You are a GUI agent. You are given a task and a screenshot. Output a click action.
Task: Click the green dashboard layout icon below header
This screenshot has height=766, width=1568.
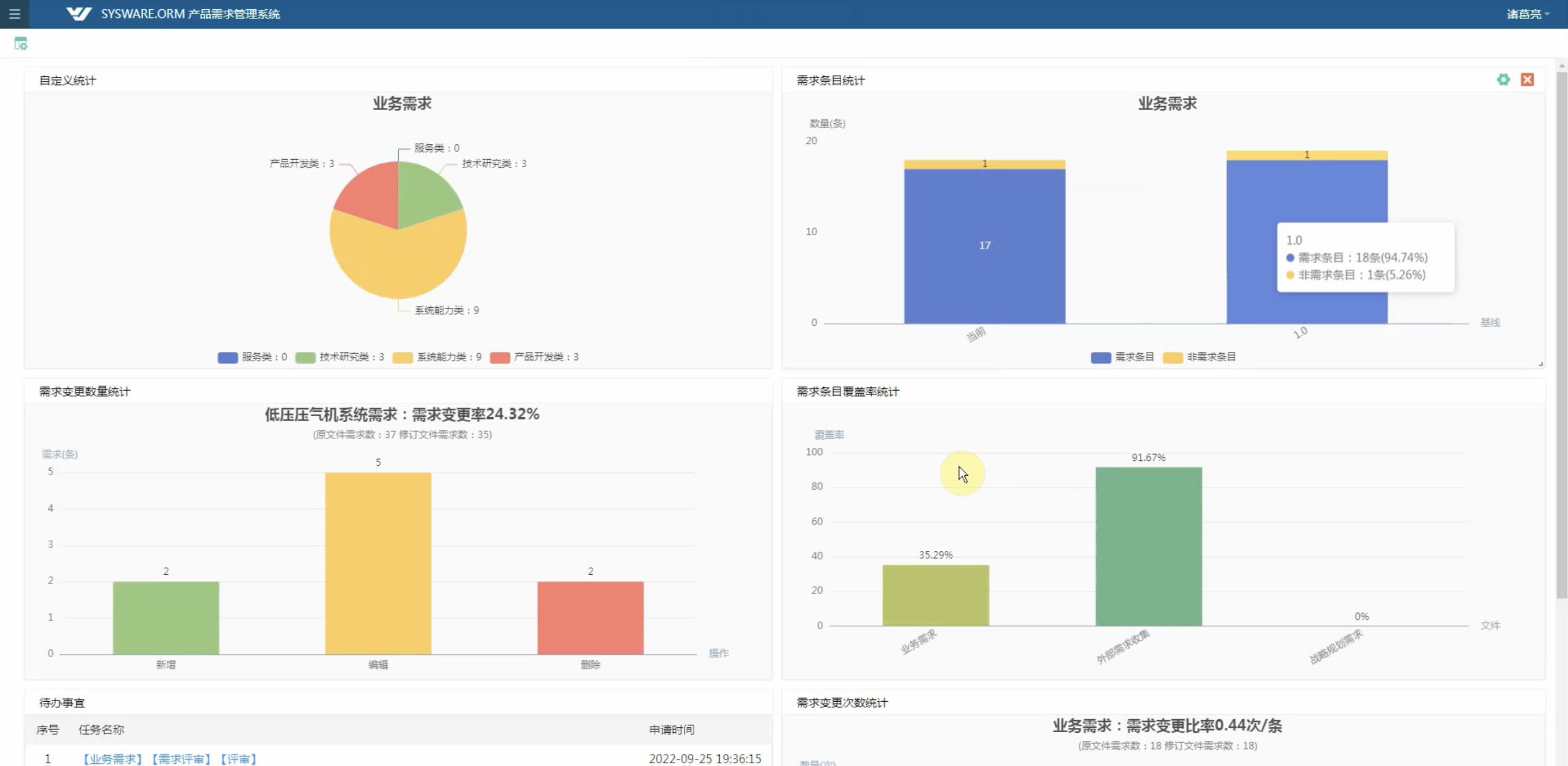21,44
